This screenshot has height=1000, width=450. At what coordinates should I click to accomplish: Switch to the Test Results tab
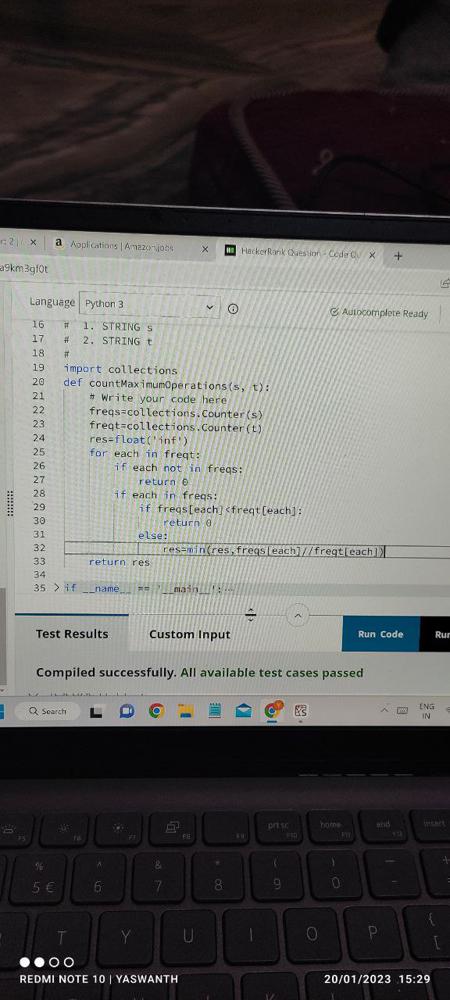pyautogui.click(x=72, y=634)
